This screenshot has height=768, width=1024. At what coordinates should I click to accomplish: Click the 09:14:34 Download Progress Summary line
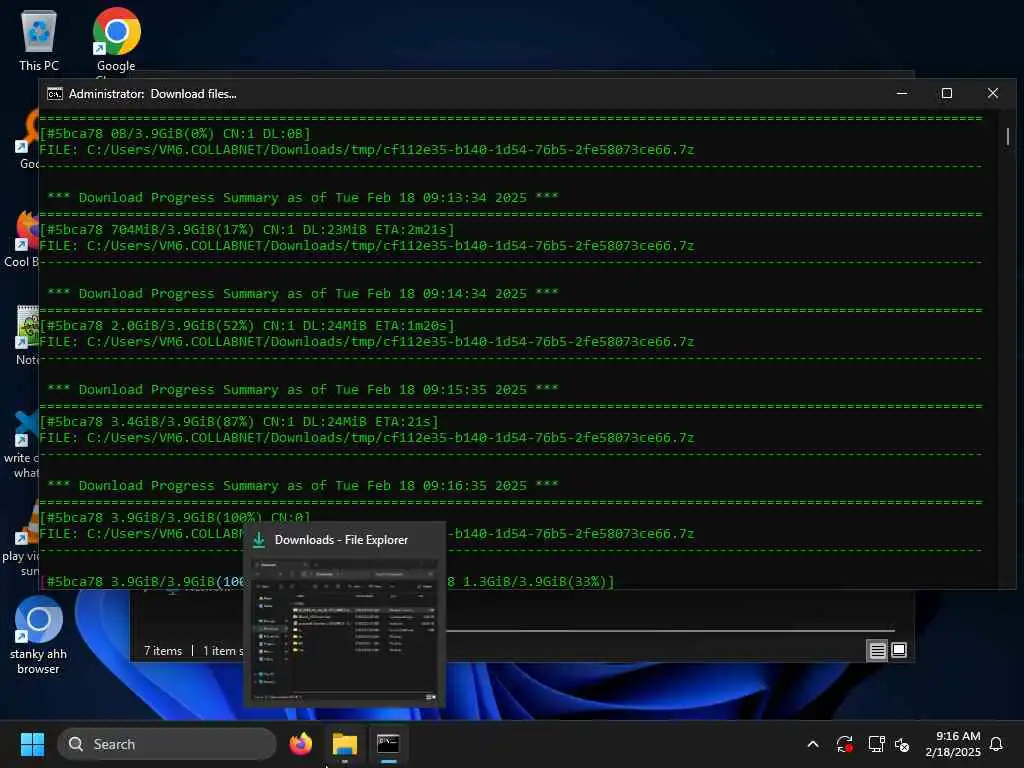[x=303, y=293]
